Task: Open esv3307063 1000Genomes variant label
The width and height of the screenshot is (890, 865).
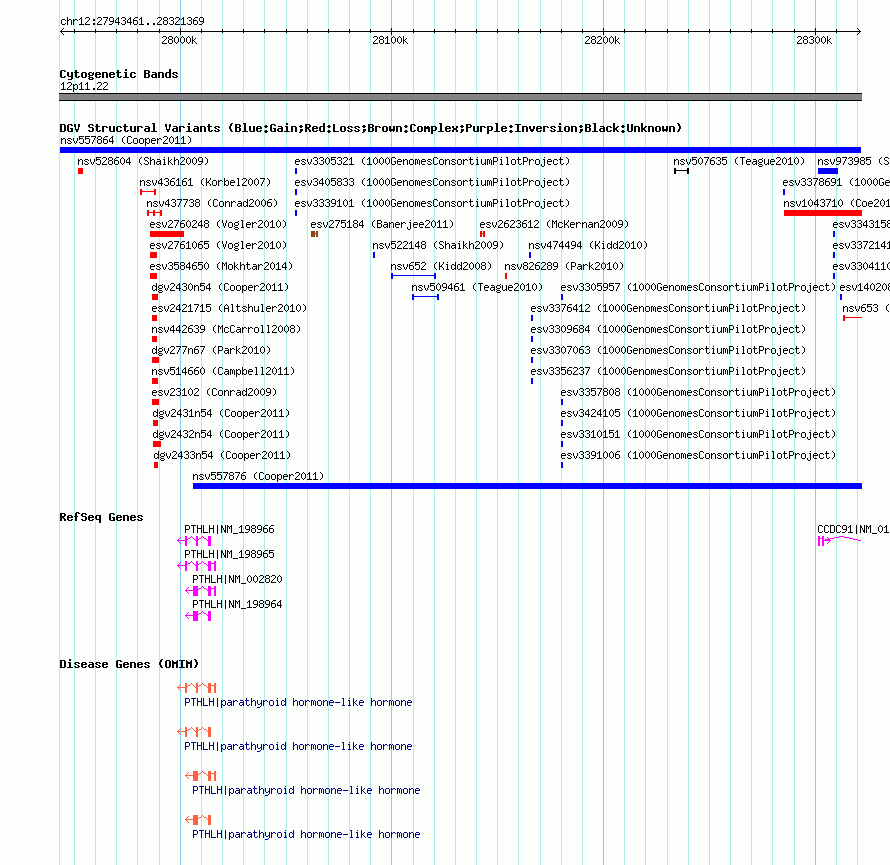Action: [668, 350]
